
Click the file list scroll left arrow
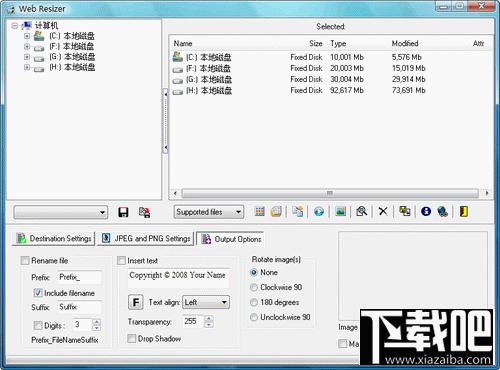tap(175, 193)
